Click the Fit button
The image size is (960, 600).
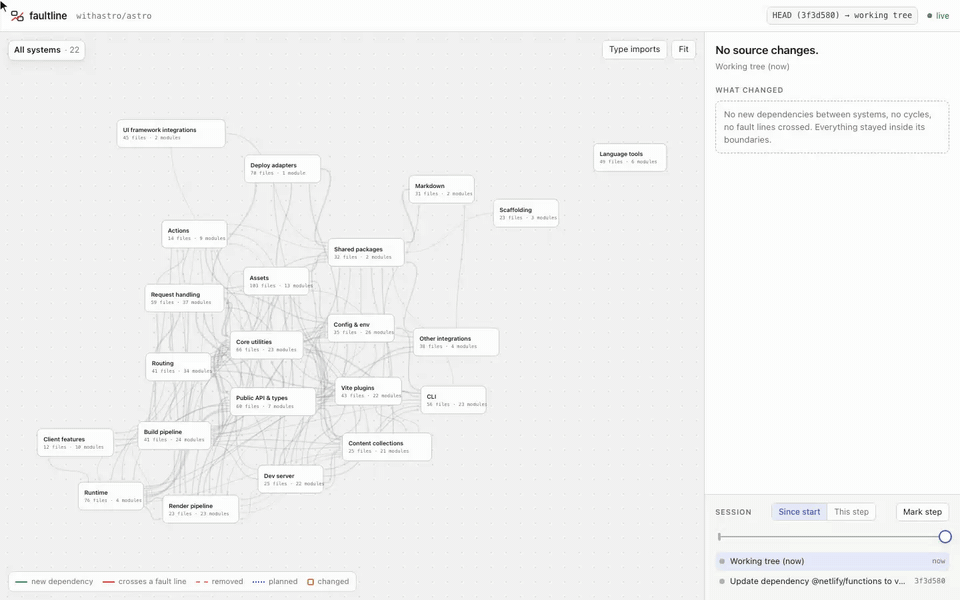pyautogui.click(x=683, y=50)
